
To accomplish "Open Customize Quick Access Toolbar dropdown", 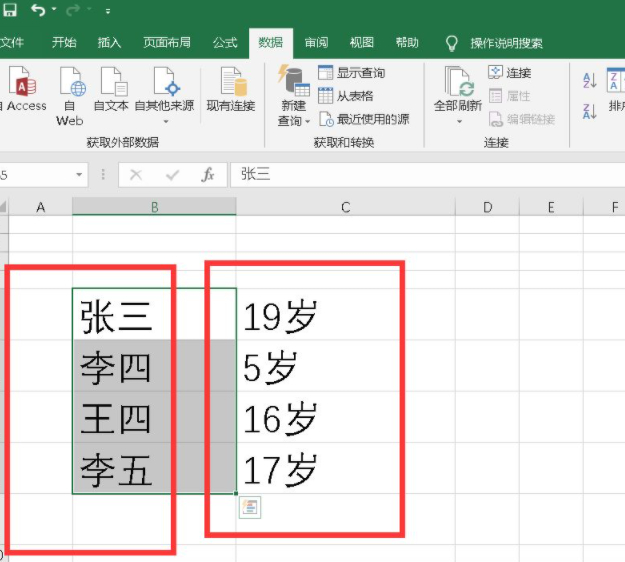I will pyautogui.click(x=108, y=11).
